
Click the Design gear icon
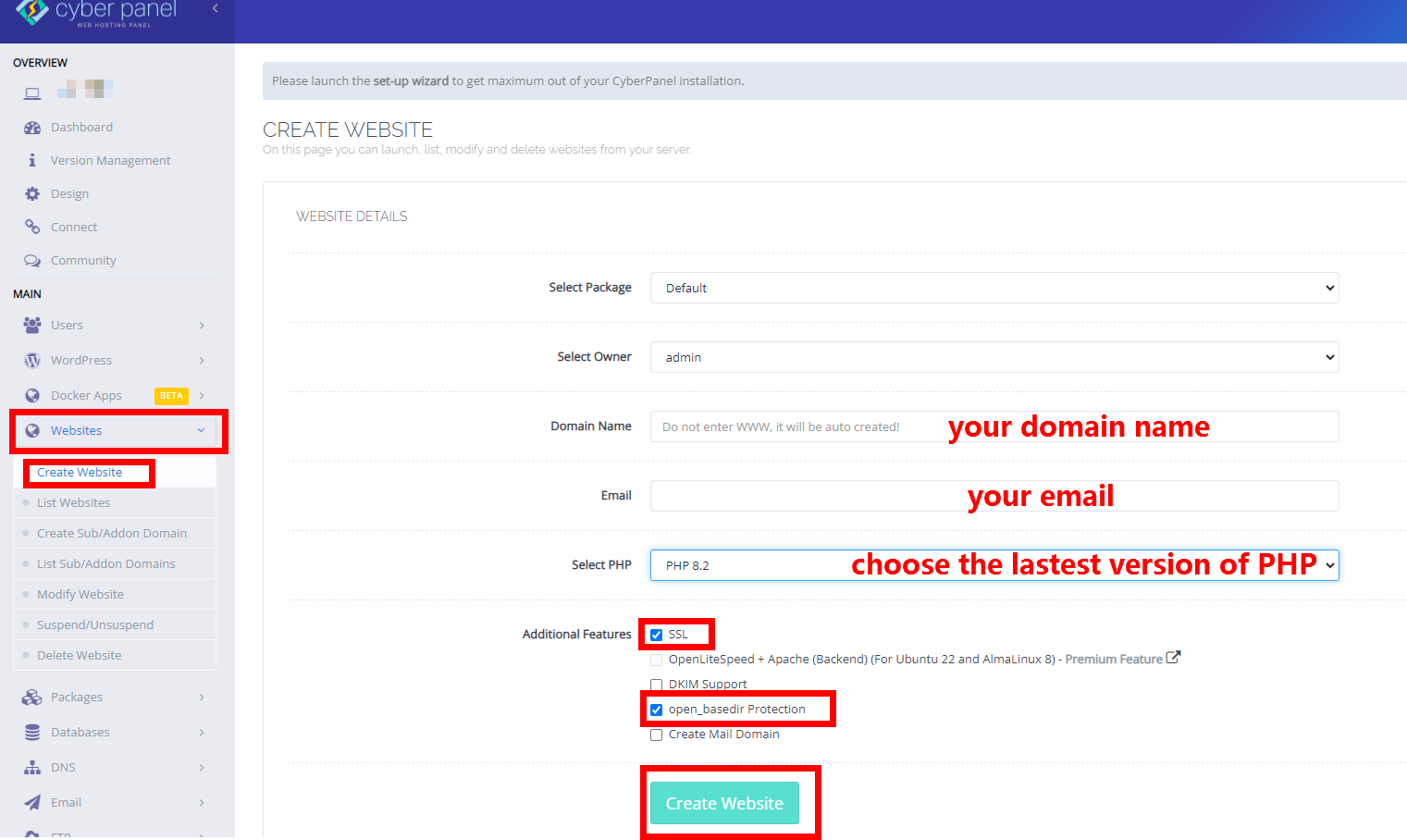(x=32, y=194)
